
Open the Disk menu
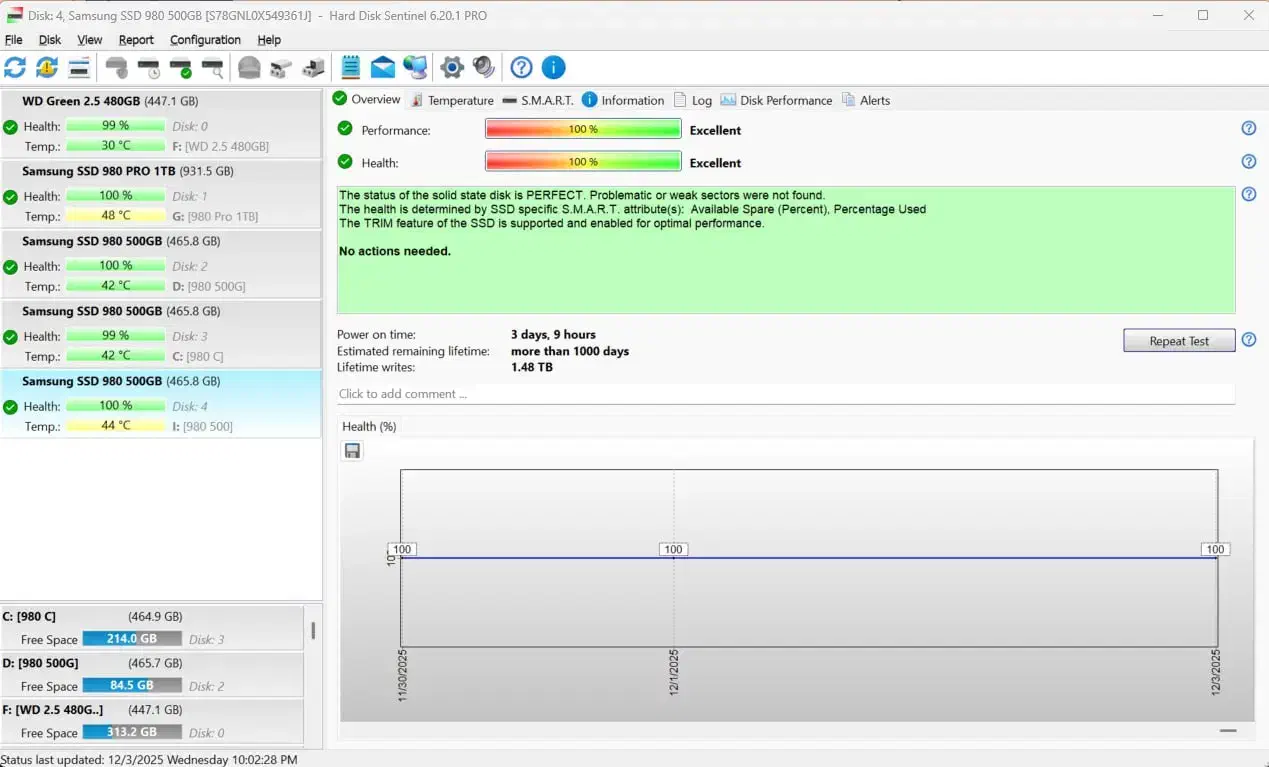pyautogui.click(x=50, y=40)
